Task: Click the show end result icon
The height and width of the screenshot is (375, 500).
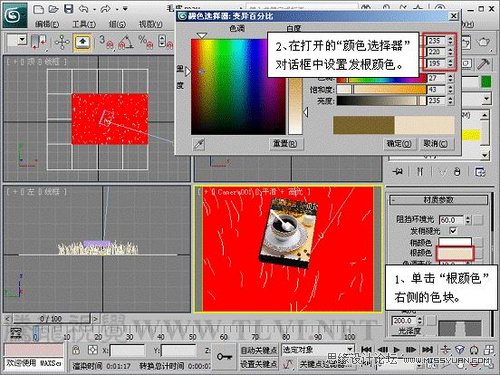Action: click(420, 172)
